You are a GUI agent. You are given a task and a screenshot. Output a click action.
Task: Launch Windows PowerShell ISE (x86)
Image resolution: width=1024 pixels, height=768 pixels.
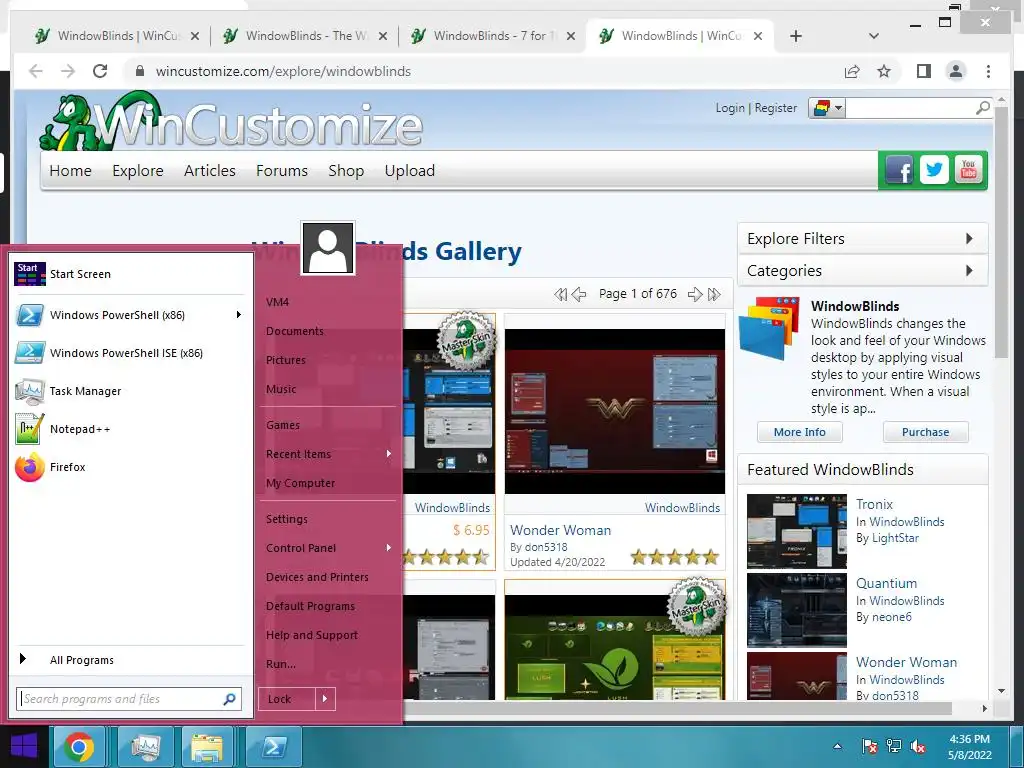coord(128,353)
